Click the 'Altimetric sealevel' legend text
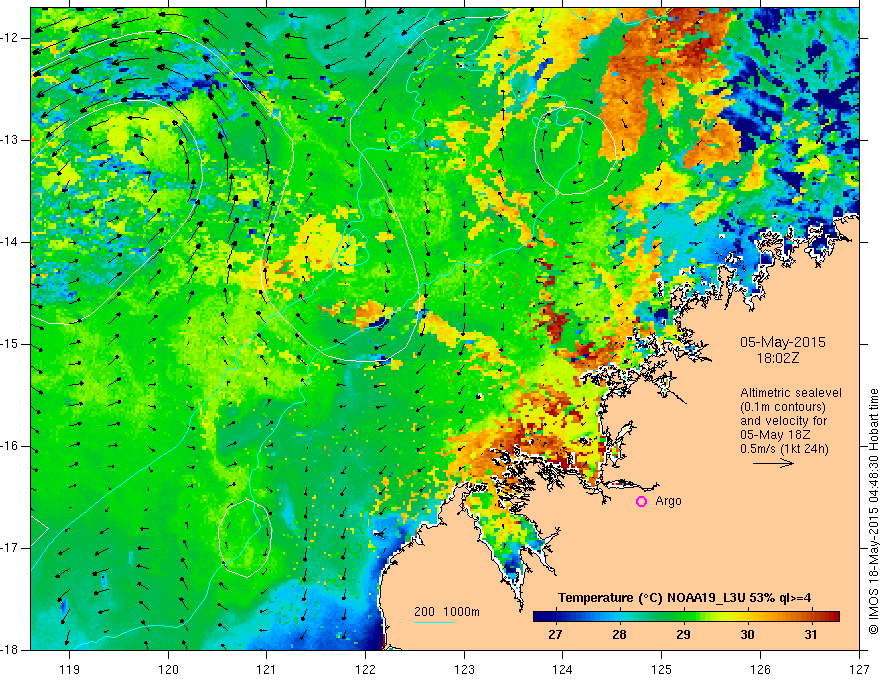The image size is (880, 680). click(x=791, y=393)
